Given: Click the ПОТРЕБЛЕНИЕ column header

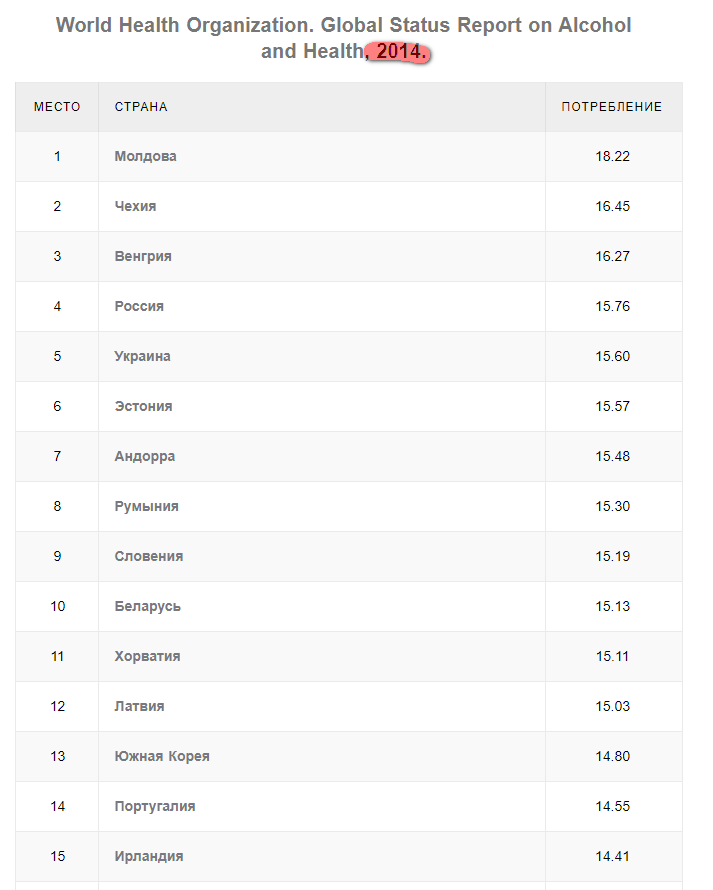Looking at the screenshot, I should [x=612, y=107].
